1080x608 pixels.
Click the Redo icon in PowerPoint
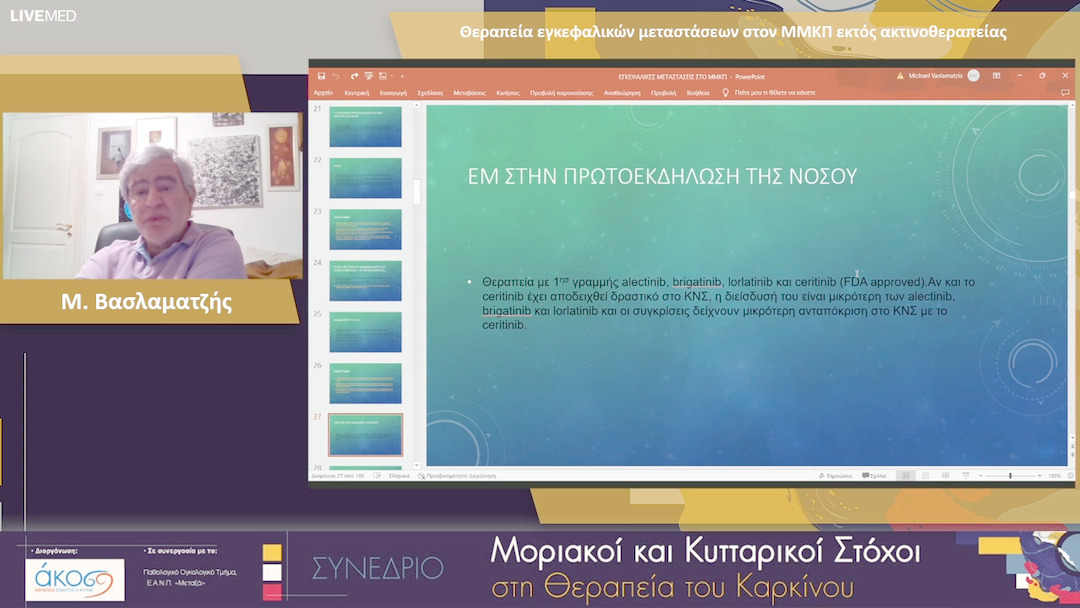pos(353,74)
